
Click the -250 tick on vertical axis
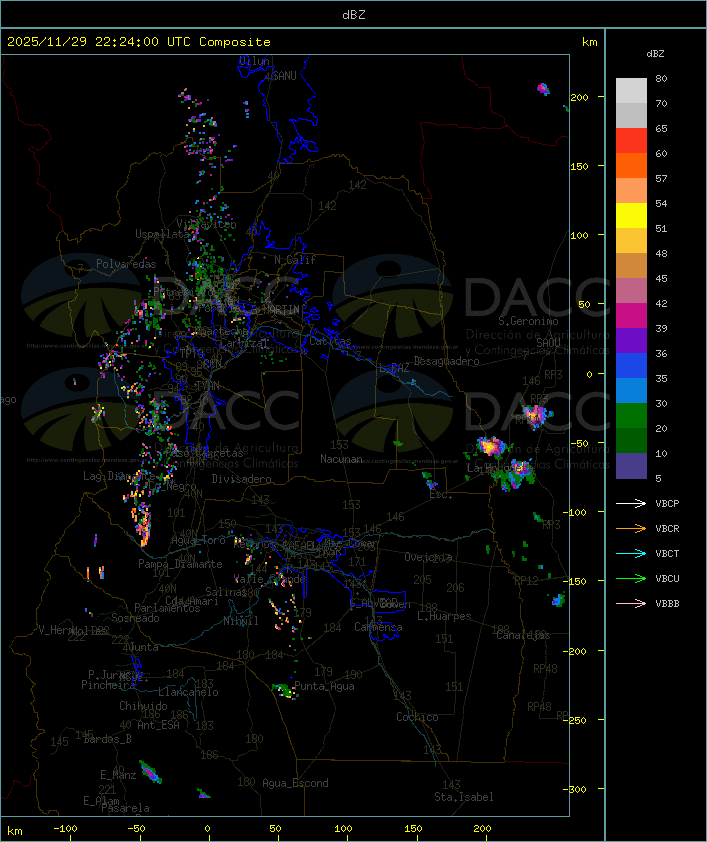(577, 720)
